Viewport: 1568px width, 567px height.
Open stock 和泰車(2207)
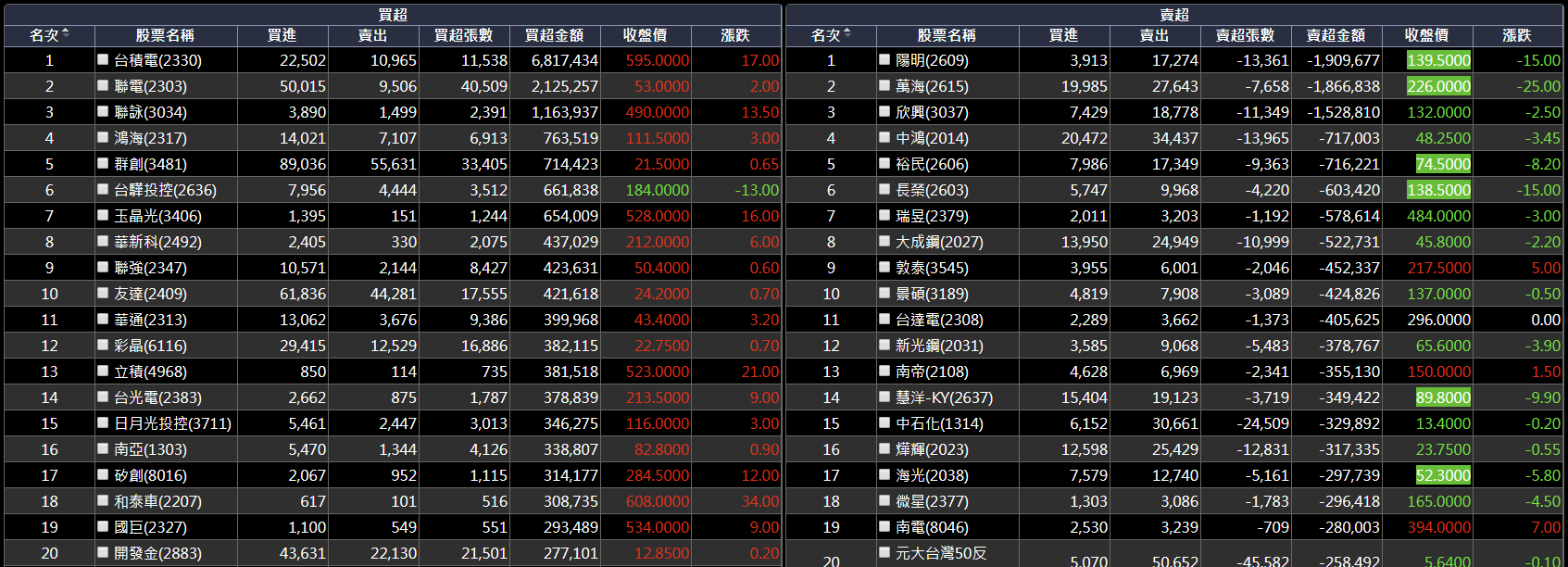click(x=157, y=501)
